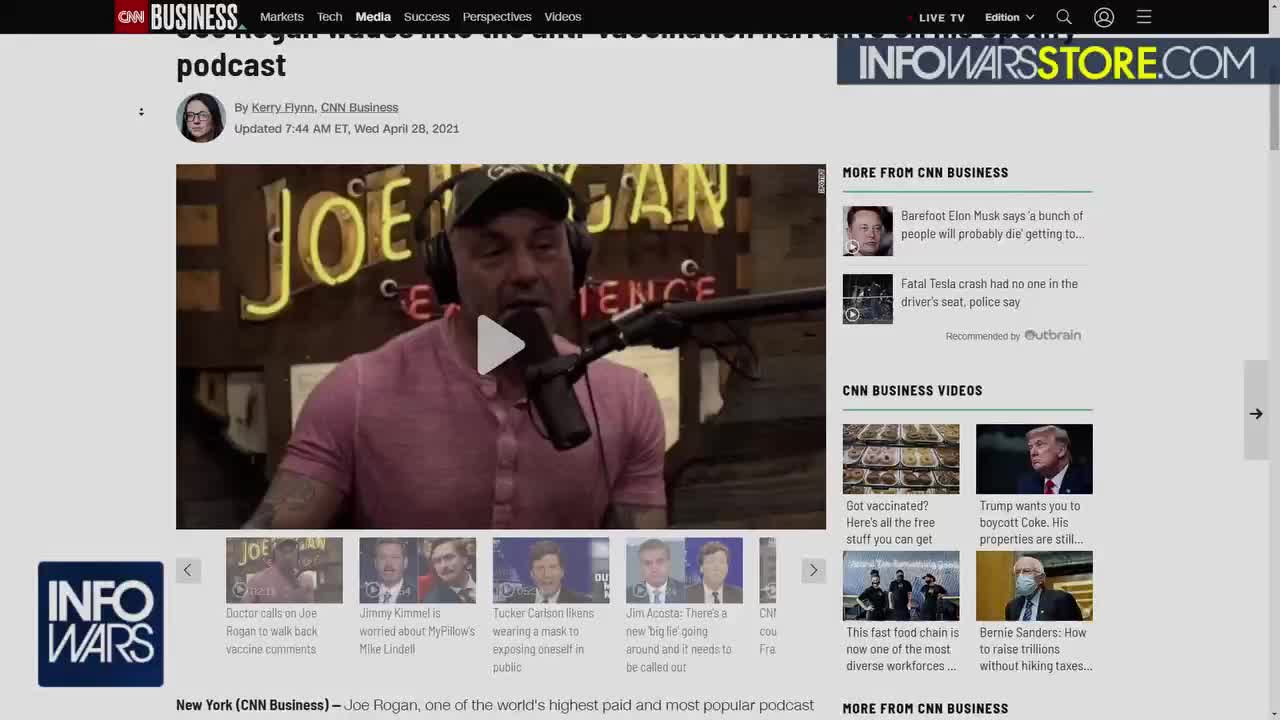Click the 'Updated 7:44 AM ET' timestamp
Viewport: 1280px width, 720px height.
click(346, 128)
